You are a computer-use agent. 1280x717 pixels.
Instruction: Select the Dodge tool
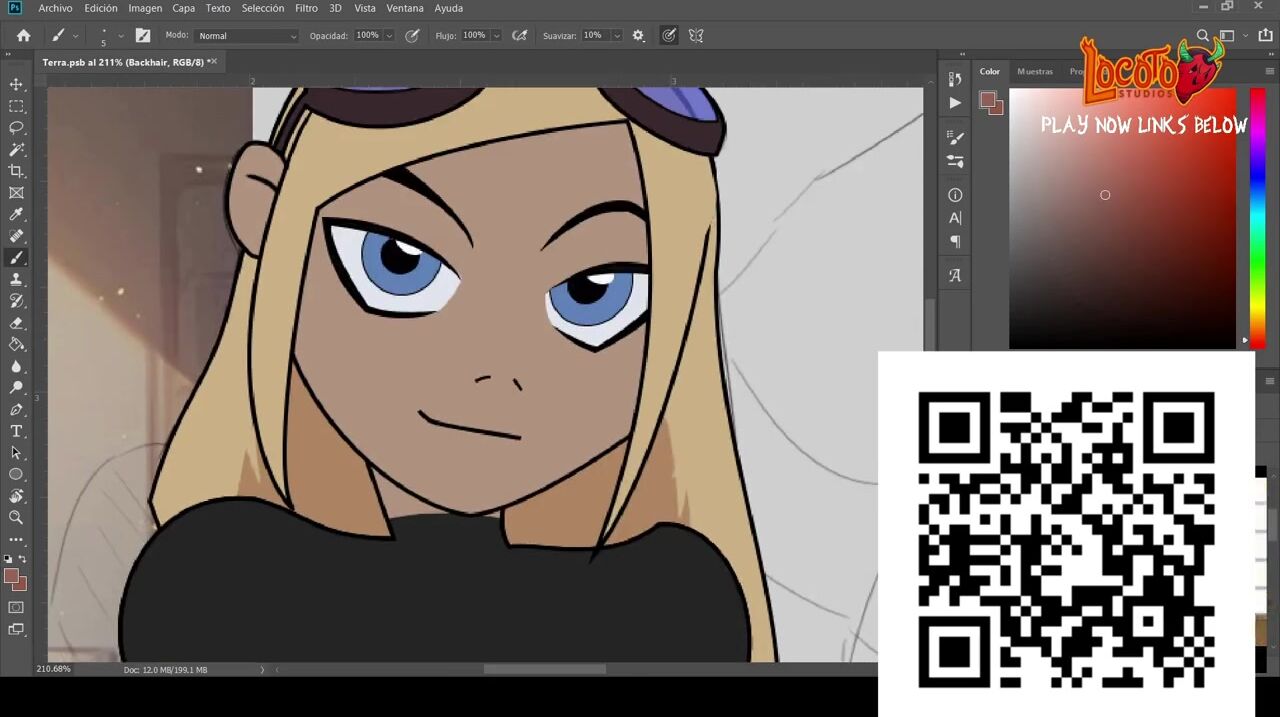[16, 388]
